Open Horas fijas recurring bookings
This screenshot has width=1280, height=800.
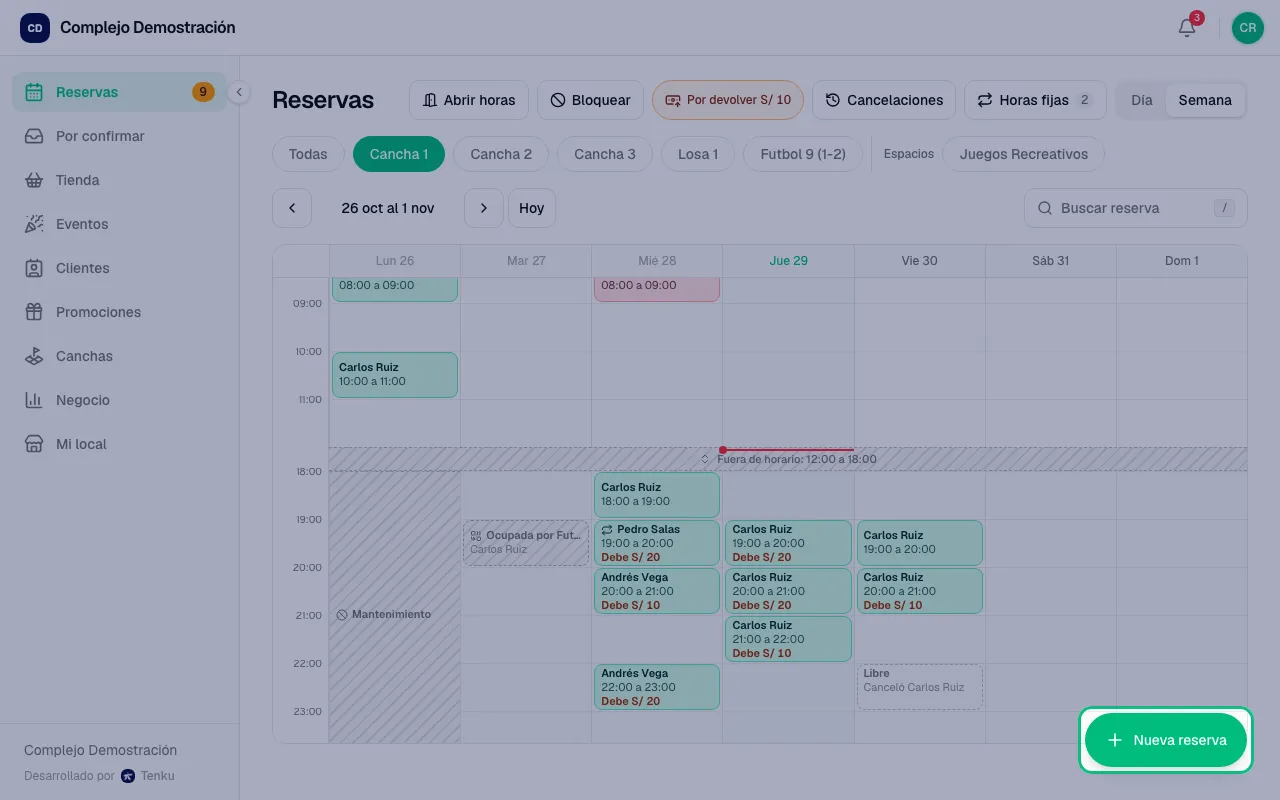(x=1035, y=100)
